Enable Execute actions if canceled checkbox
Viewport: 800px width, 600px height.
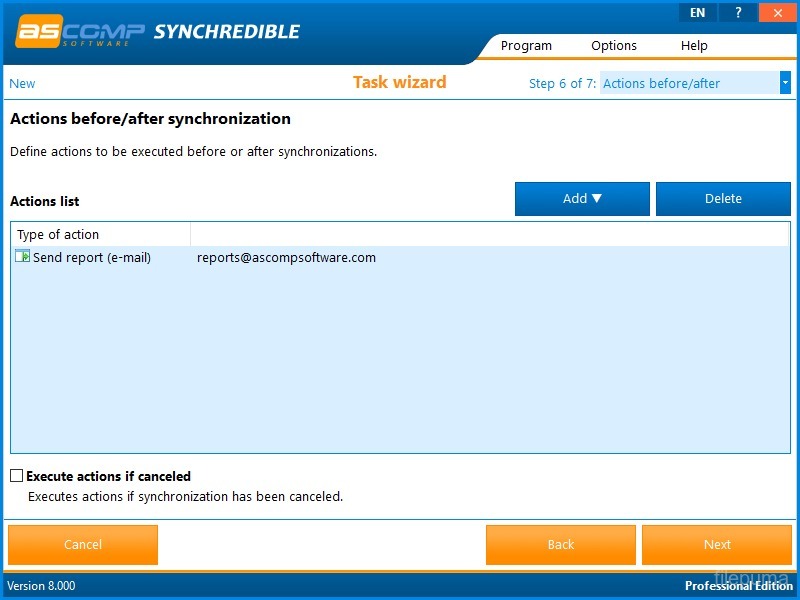[16, 476]
